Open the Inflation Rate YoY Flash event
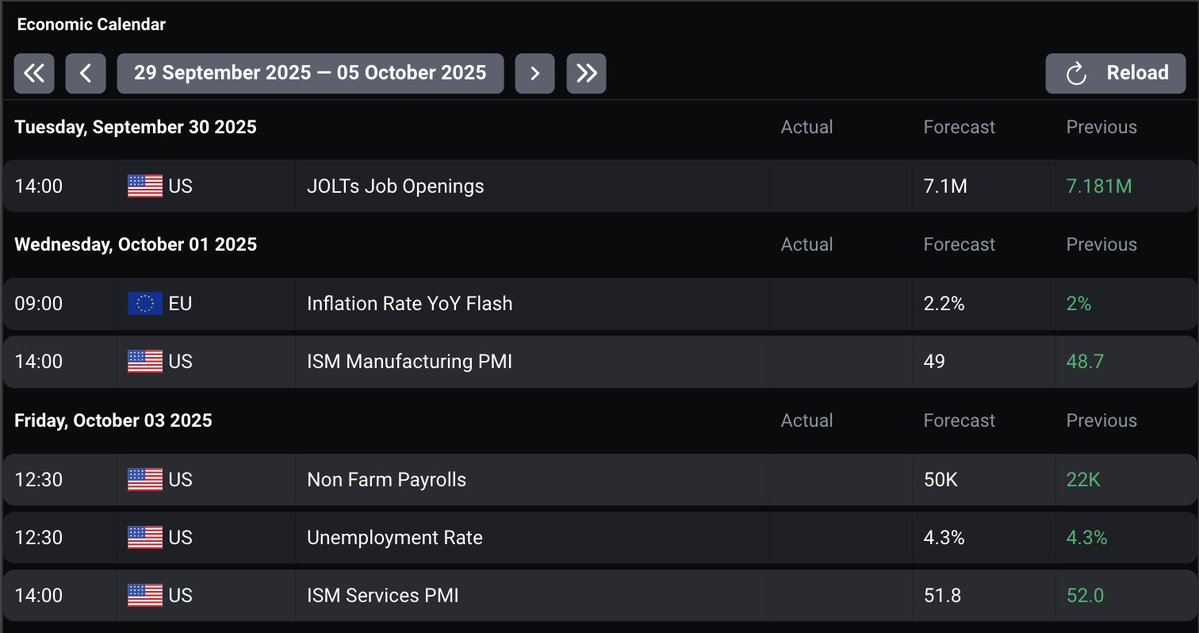The width and height of the screenshot is (1199, 633). coord(409,304)
